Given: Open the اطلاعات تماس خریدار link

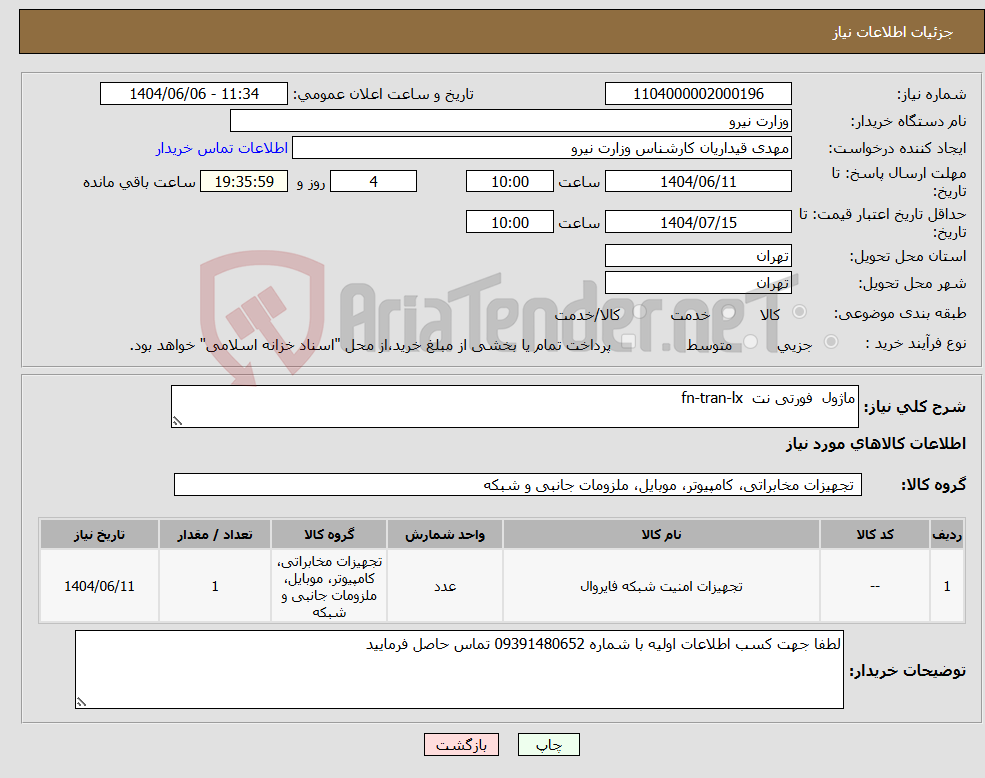Looking at the screenshot, I should click(x=221, y=147).
